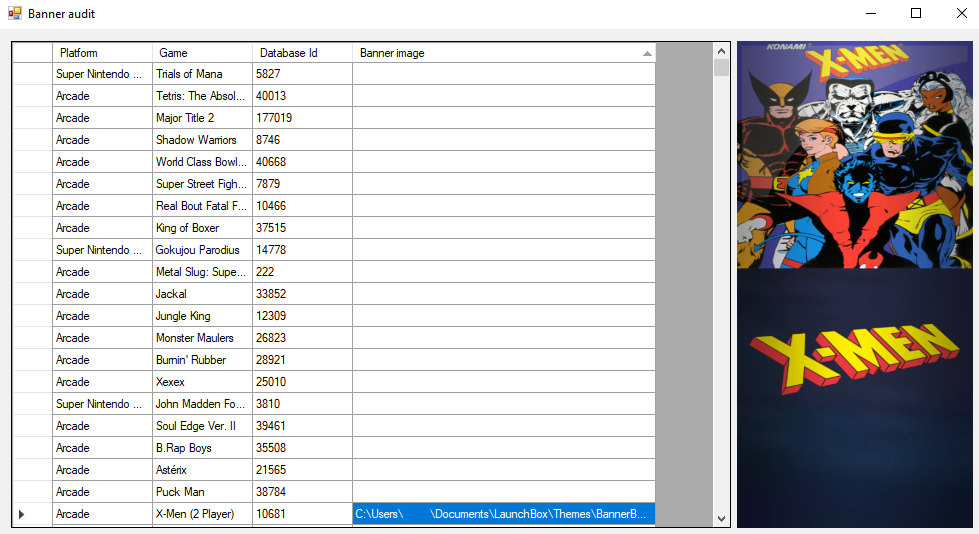Click the selected banner path cell for X-Men
This screenshot has width=979, height=534.
coord(504,514)
